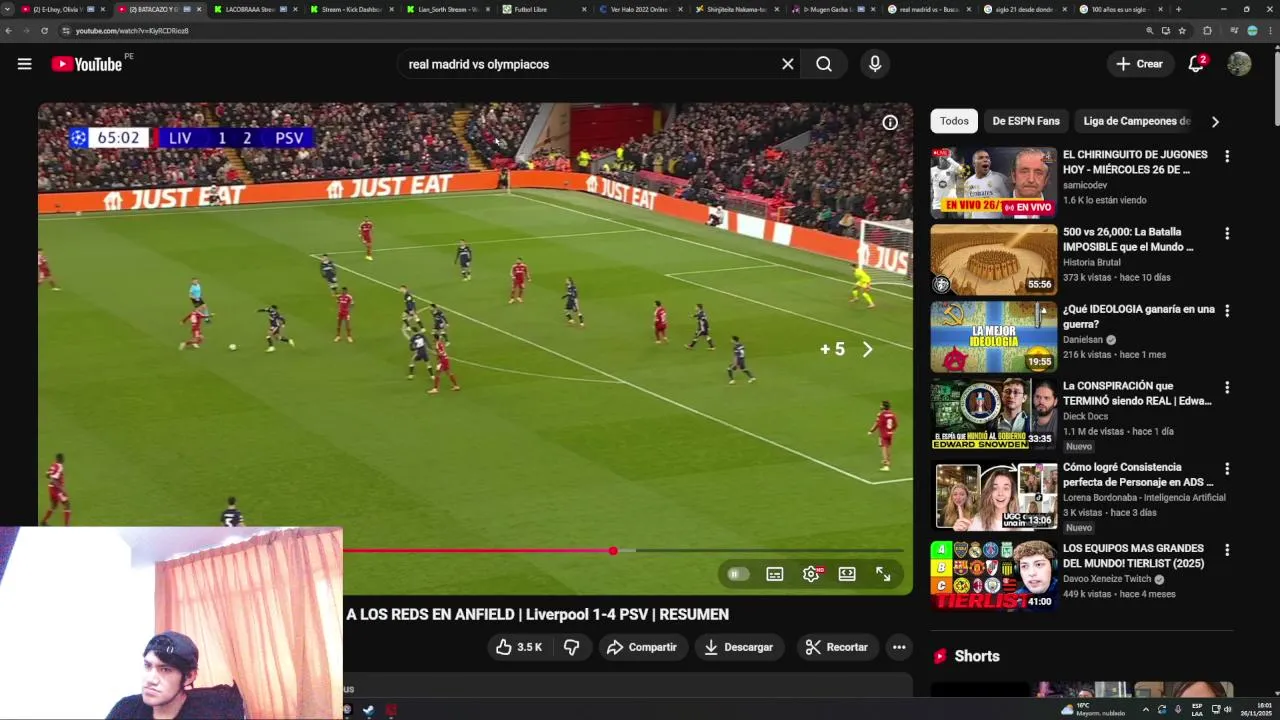
Task: Open options for ¿Qué IDEOLOGIA video
Action: tap(1227, 311)
